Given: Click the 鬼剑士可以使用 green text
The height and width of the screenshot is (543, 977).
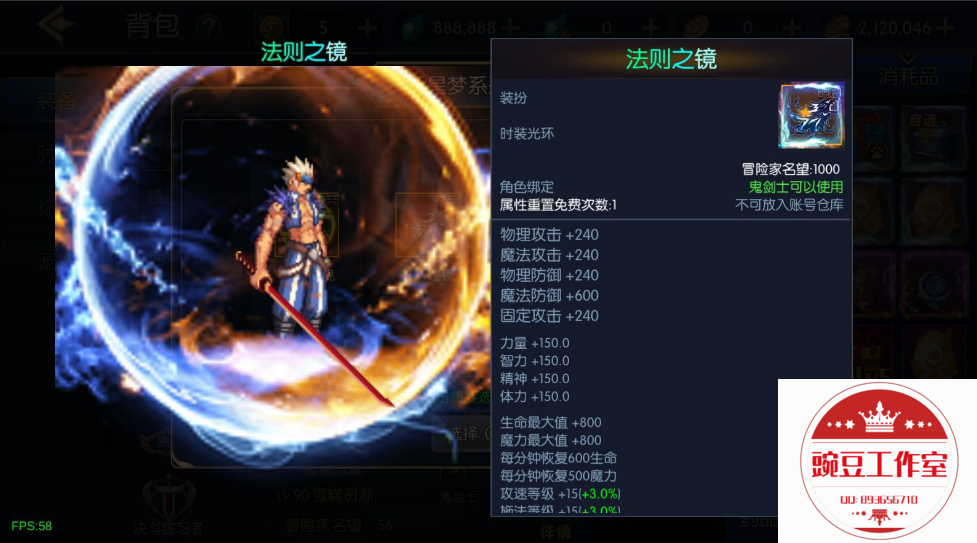Looking at the screenshot, I should pyautogui.click(x=796, y=186).
